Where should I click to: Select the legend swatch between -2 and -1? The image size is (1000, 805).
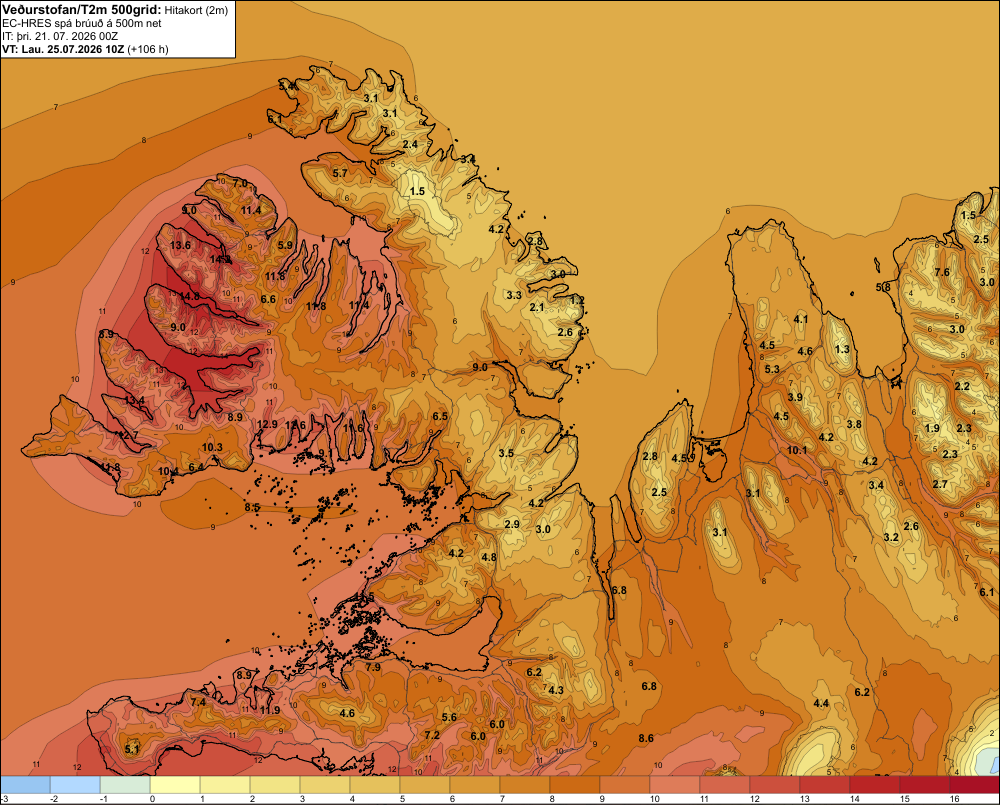click(75, 785)
